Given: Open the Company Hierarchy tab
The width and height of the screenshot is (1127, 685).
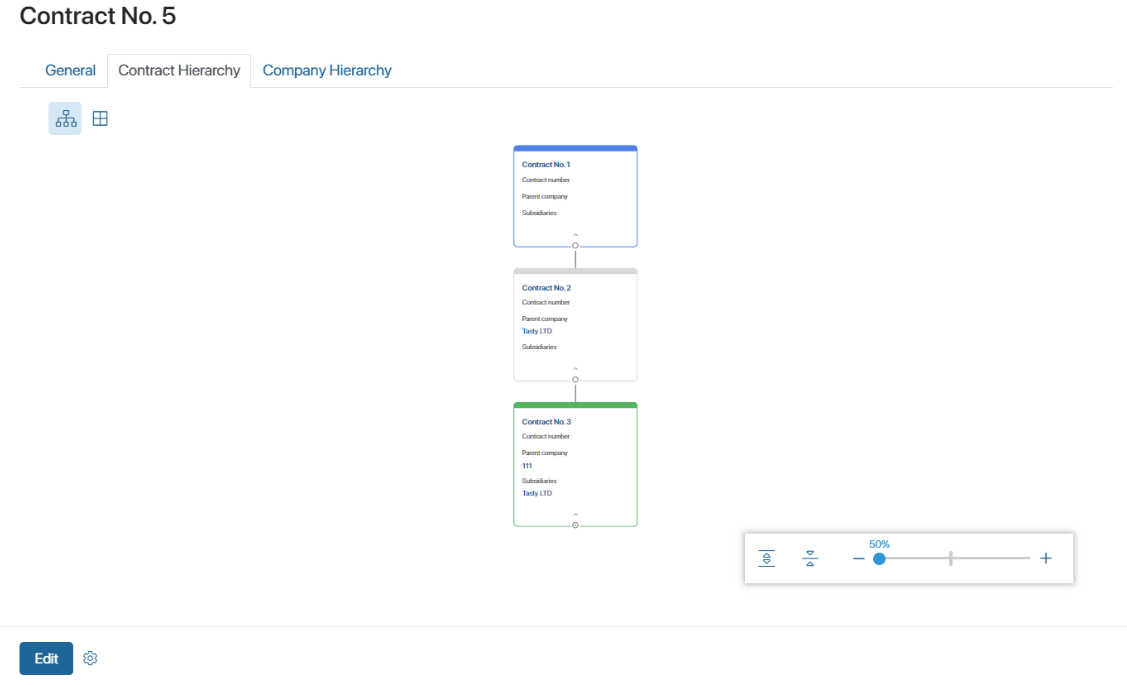Looking at the screenshot, I should pyautogui.click(x=327, y=70).
